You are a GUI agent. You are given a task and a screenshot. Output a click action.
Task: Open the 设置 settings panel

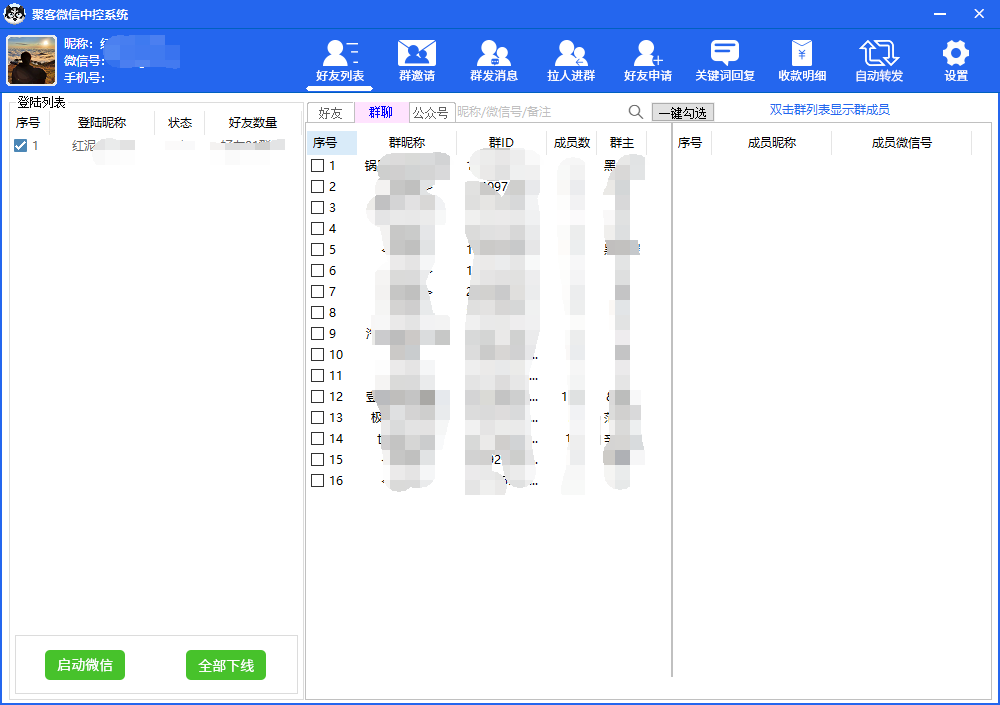pyautogui.click(x=955, y=60)
